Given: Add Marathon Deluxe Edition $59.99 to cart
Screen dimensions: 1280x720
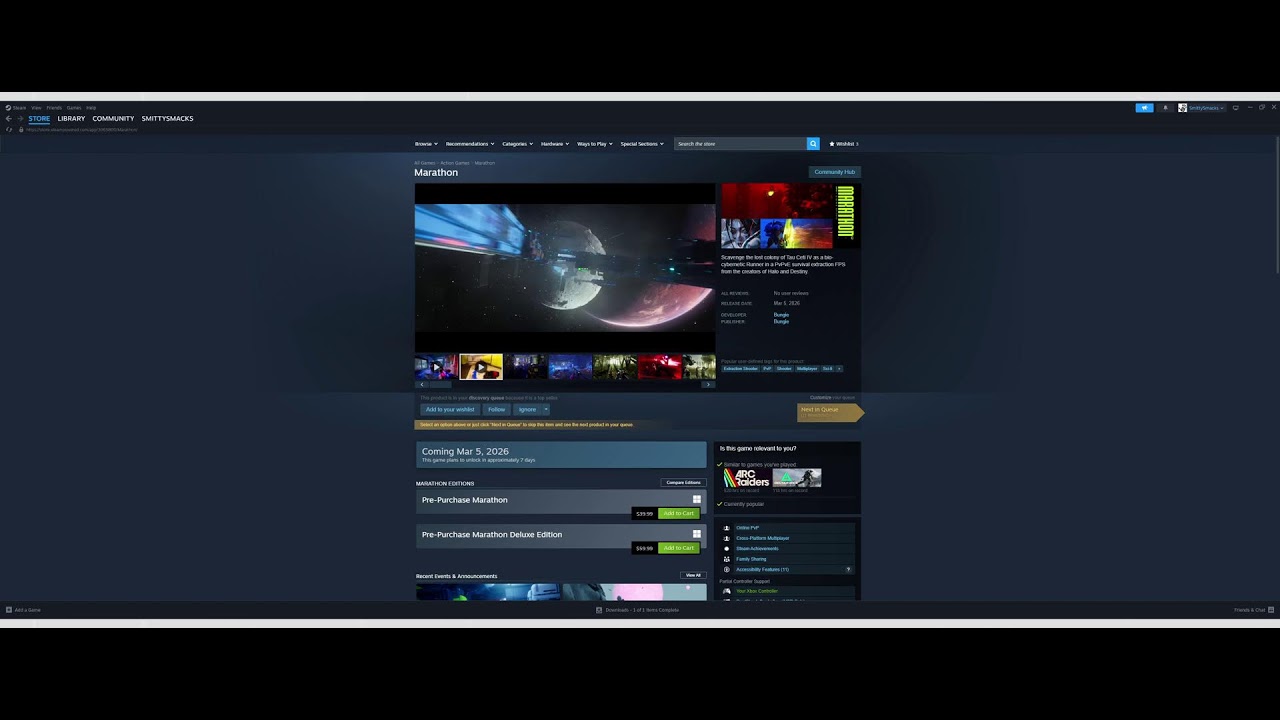Looking at the screenshot, I should pyautogui.click(x=678, y=548).
